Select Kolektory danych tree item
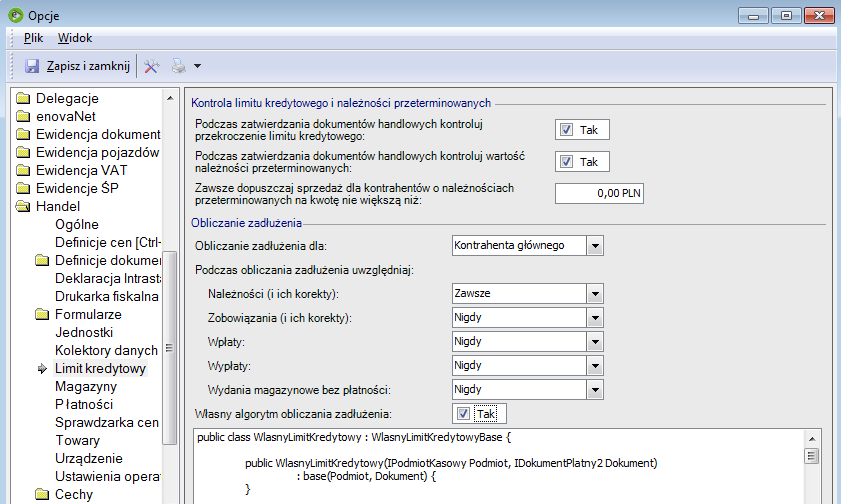841x504 pixels. pyautogui.click(x=106, y=351)
